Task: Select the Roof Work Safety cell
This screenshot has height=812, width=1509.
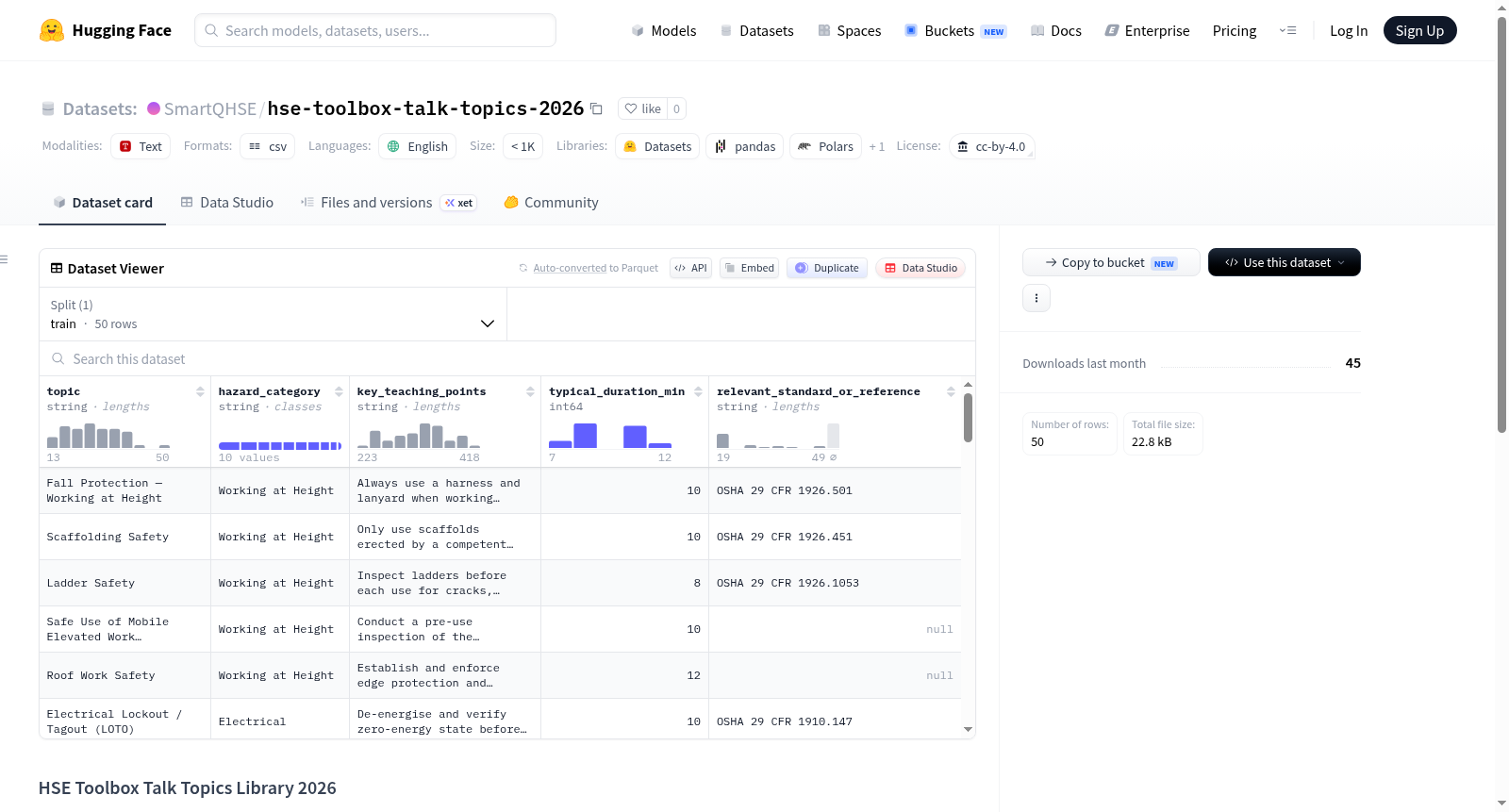Action: point(124,675)
